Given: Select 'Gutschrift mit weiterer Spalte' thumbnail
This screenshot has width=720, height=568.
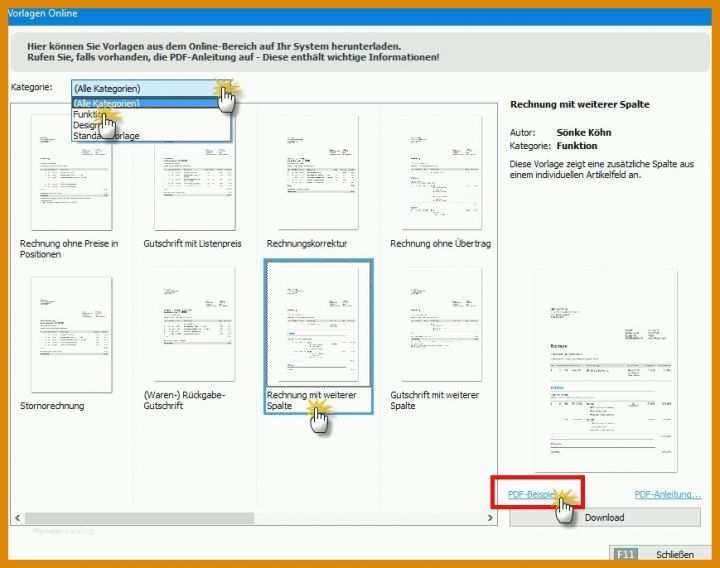Looking at the screenshot, I should 442,325.
